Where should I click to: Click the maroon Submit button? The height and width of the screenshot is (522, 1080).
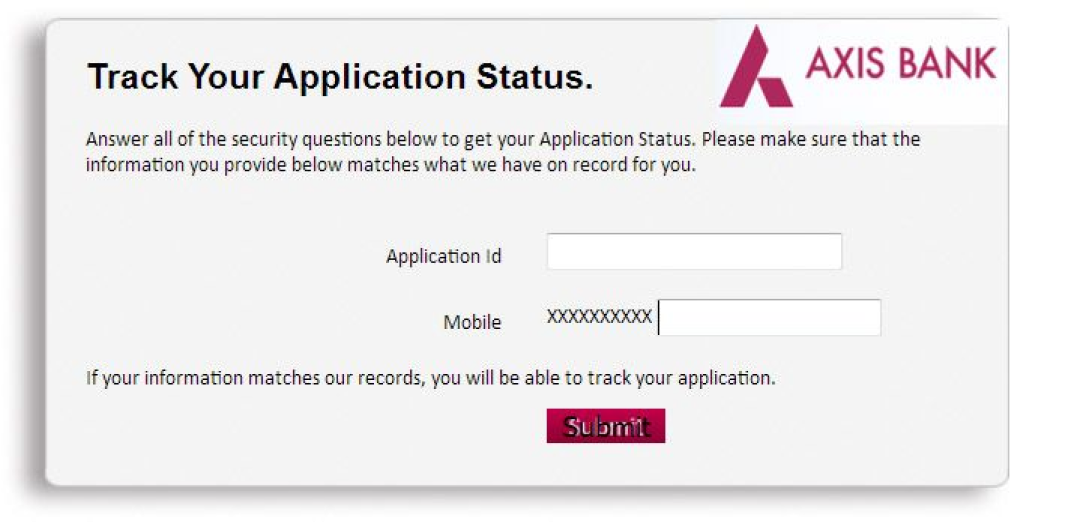click(x=606, y=426)
